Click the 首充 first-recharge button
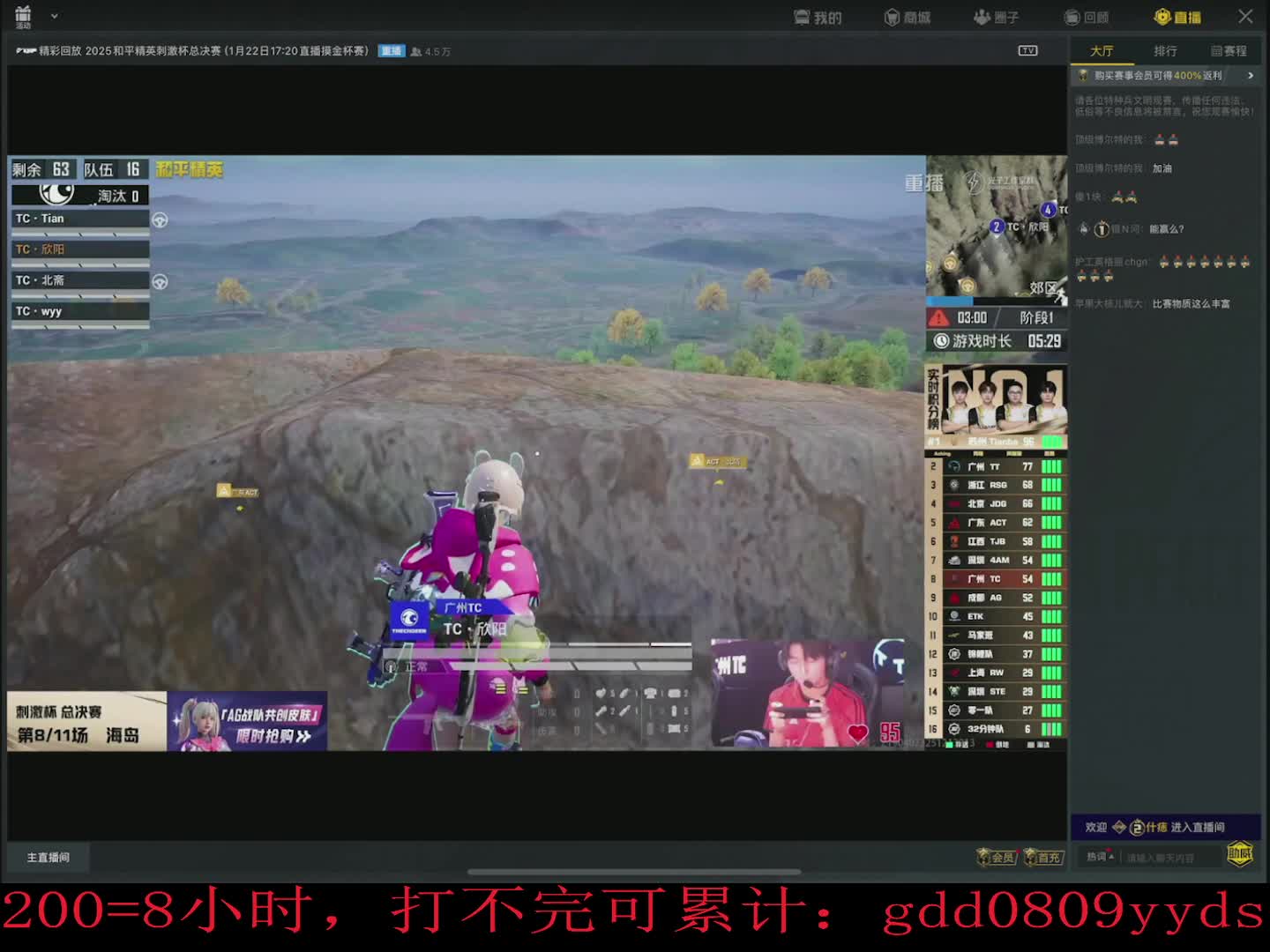Viewport: 1270px width, 952px height. pos(1044,857)
